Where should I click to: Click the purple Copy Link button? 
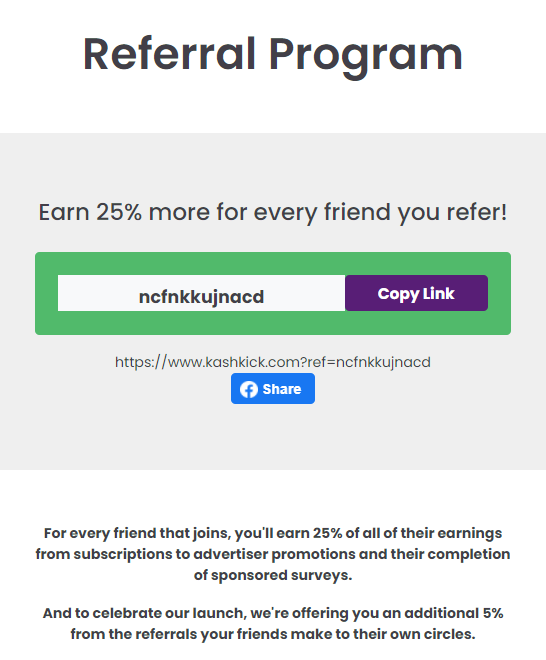click(416, 293)
